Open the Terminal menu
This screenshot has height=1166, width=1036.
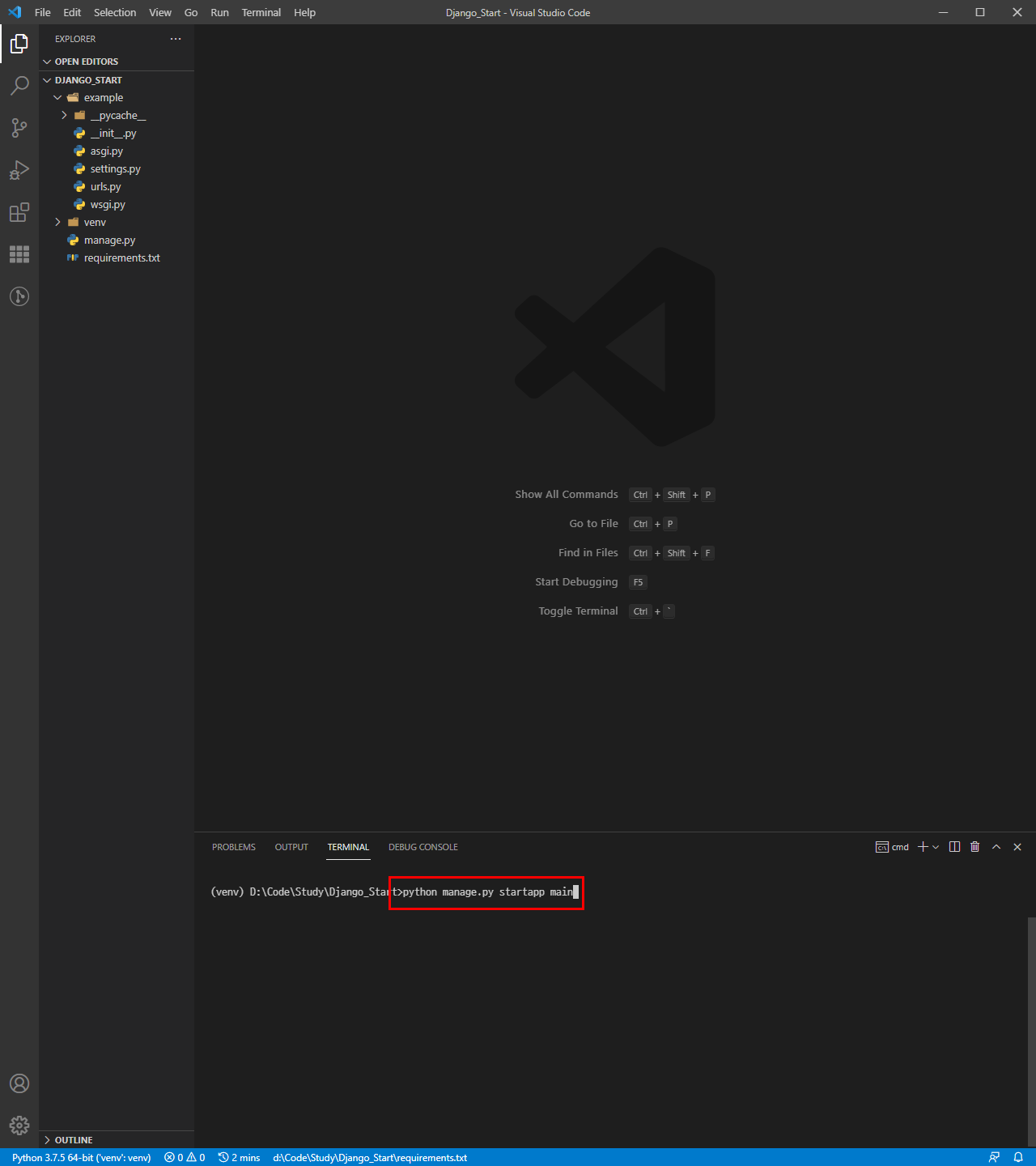[261, 12]
